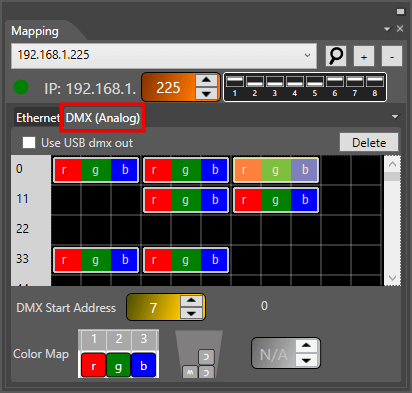Toggle DIP switch 2
412x393 pixels.
click(x=255, y=82)
